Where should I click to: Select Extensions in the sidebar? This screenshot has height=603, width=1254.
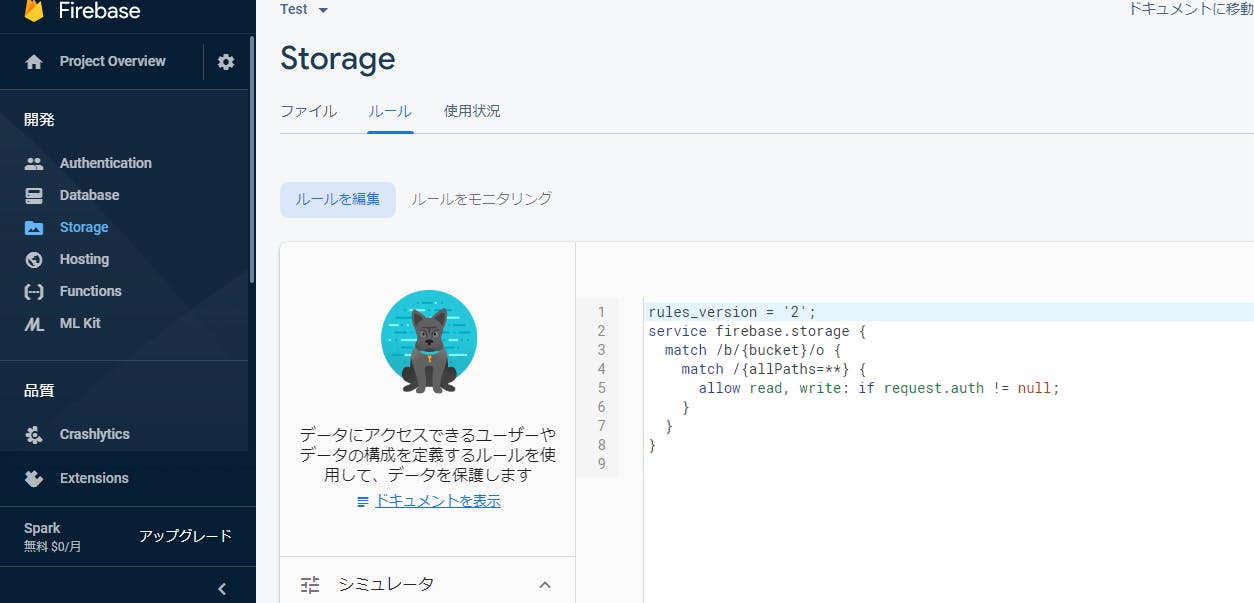coord(94,478)
